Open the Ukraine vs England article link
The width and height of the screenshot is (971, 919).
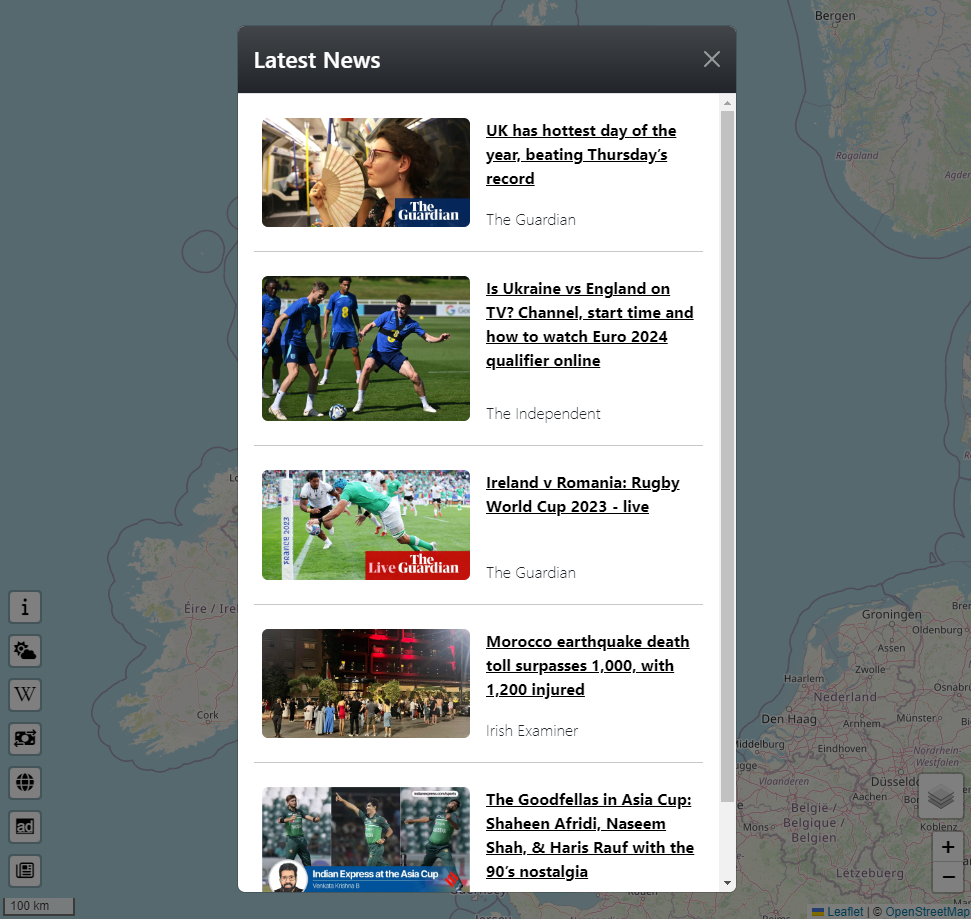tap(589, 325)
